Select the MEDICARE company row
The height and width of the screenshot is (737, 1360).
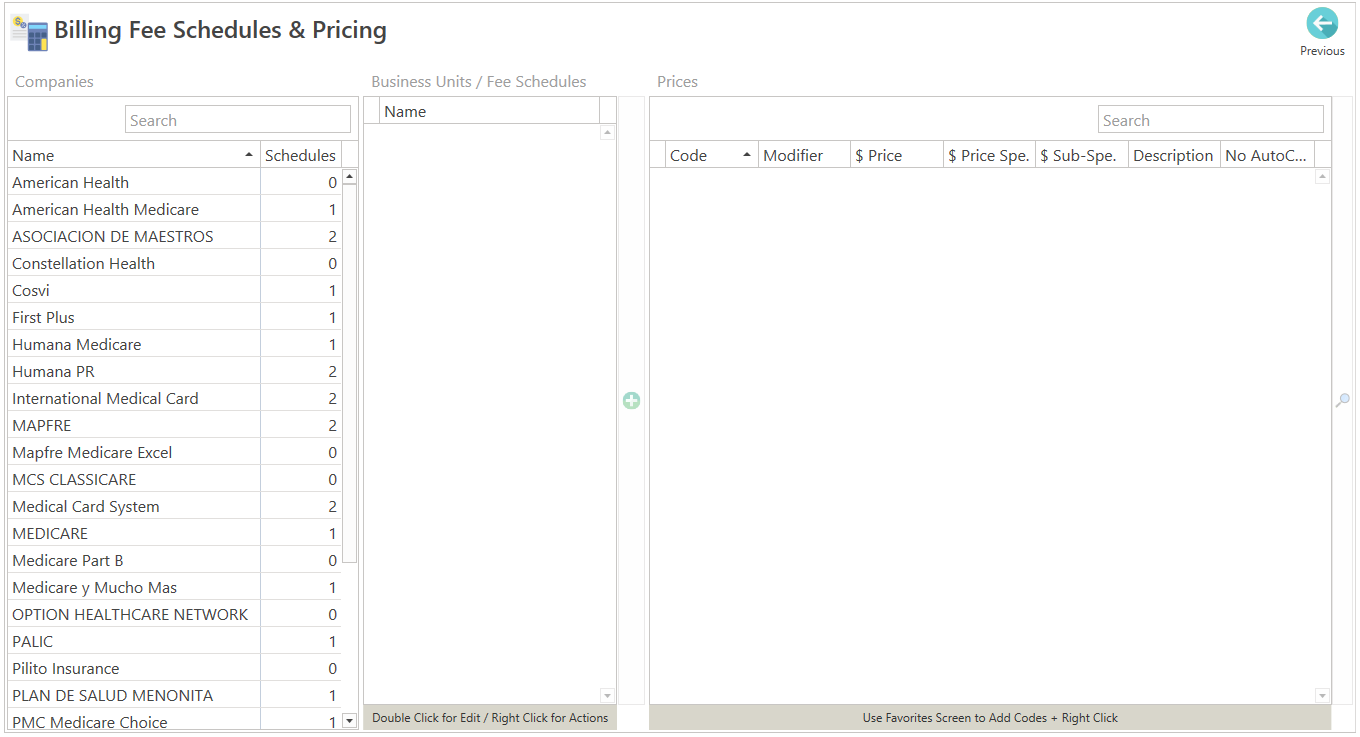[174, 533]
